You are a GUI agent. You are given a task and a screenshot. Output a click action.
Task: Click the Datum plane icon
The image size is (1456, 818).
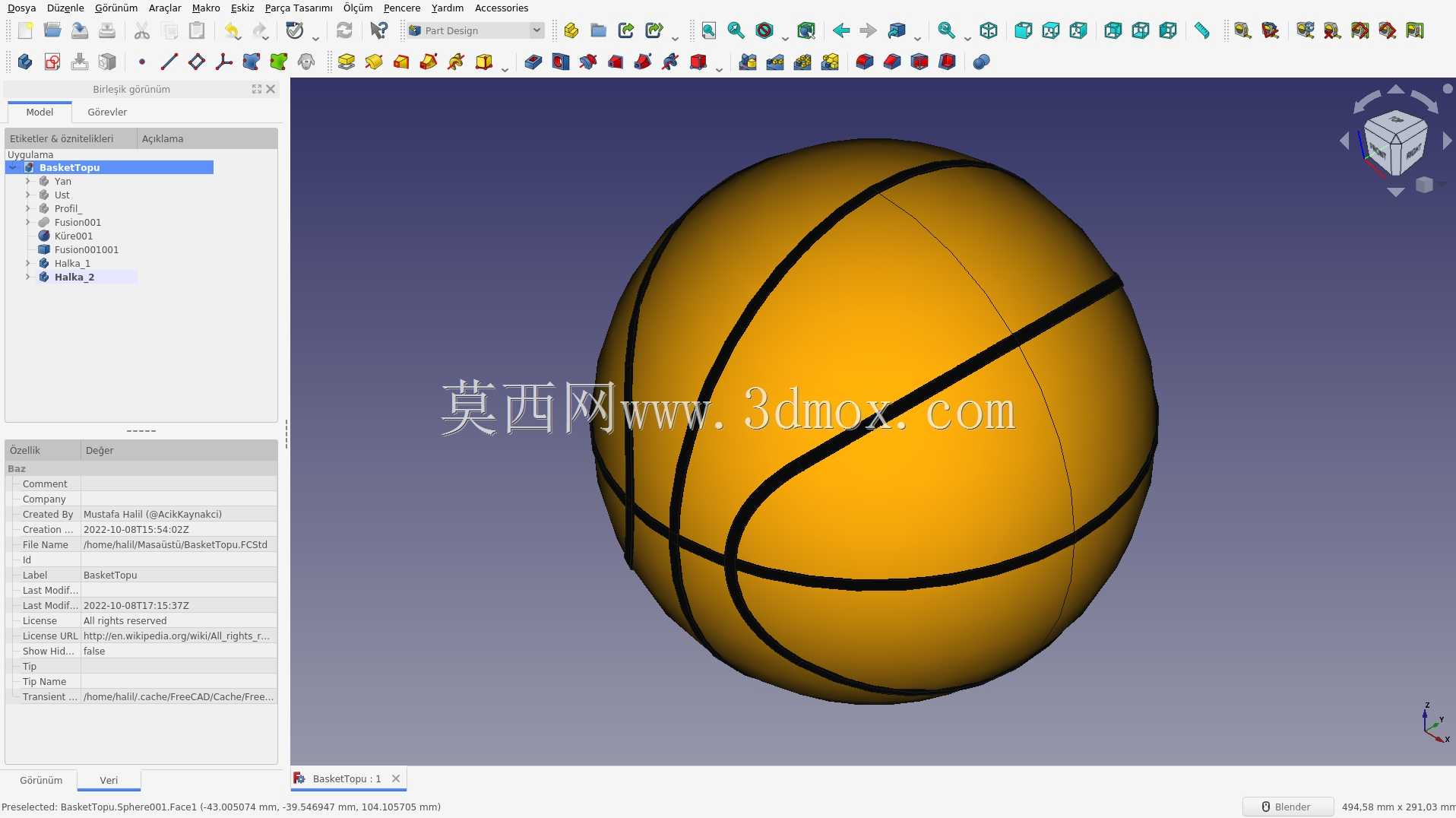(x=196, y=62)
